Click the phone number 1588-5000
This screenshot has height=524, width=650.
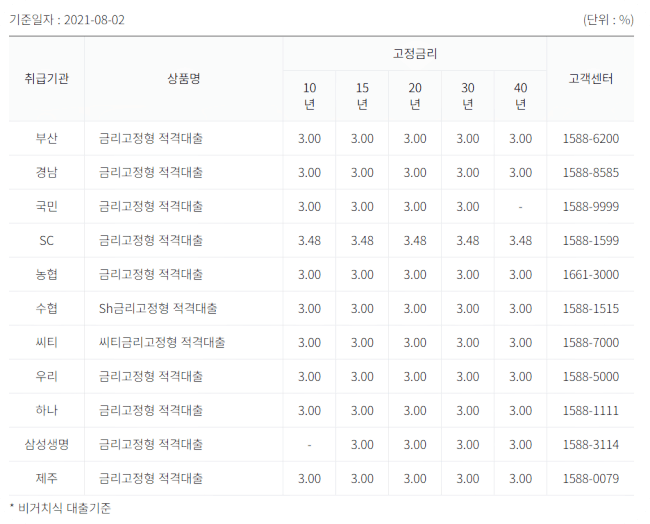(590, 376)
